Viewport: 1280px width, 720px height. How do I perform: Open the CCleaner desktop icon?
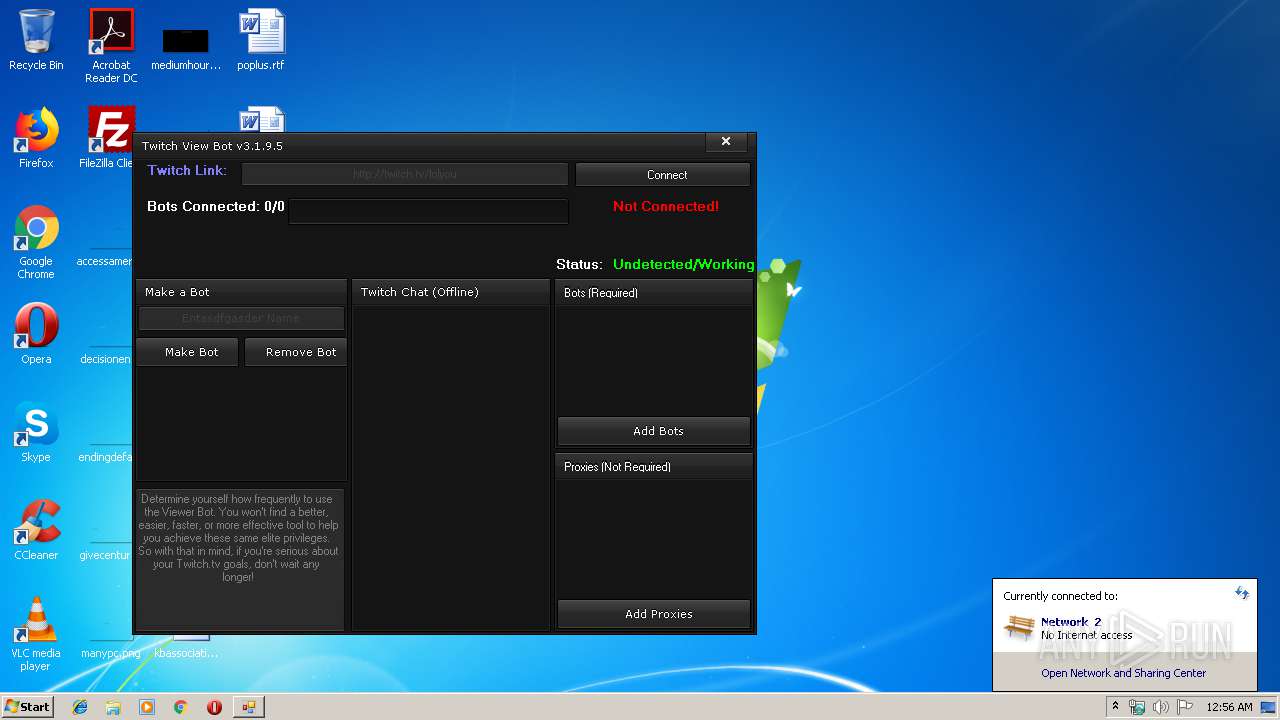36,530
